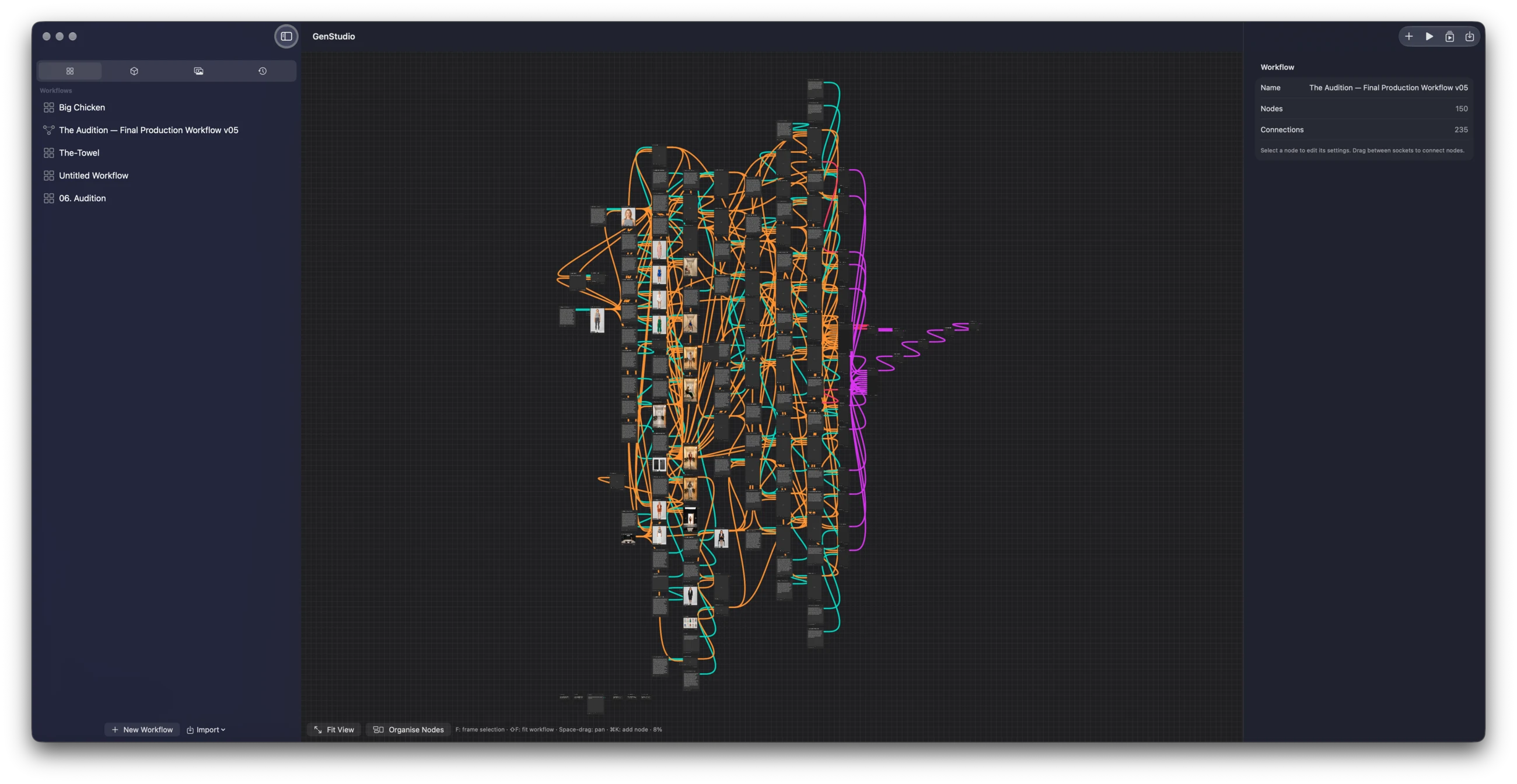The height and width of the screenshot is (784, 1517).
Task: Click the grid icon beside 06. Audition
Action: tap(49, 198)
